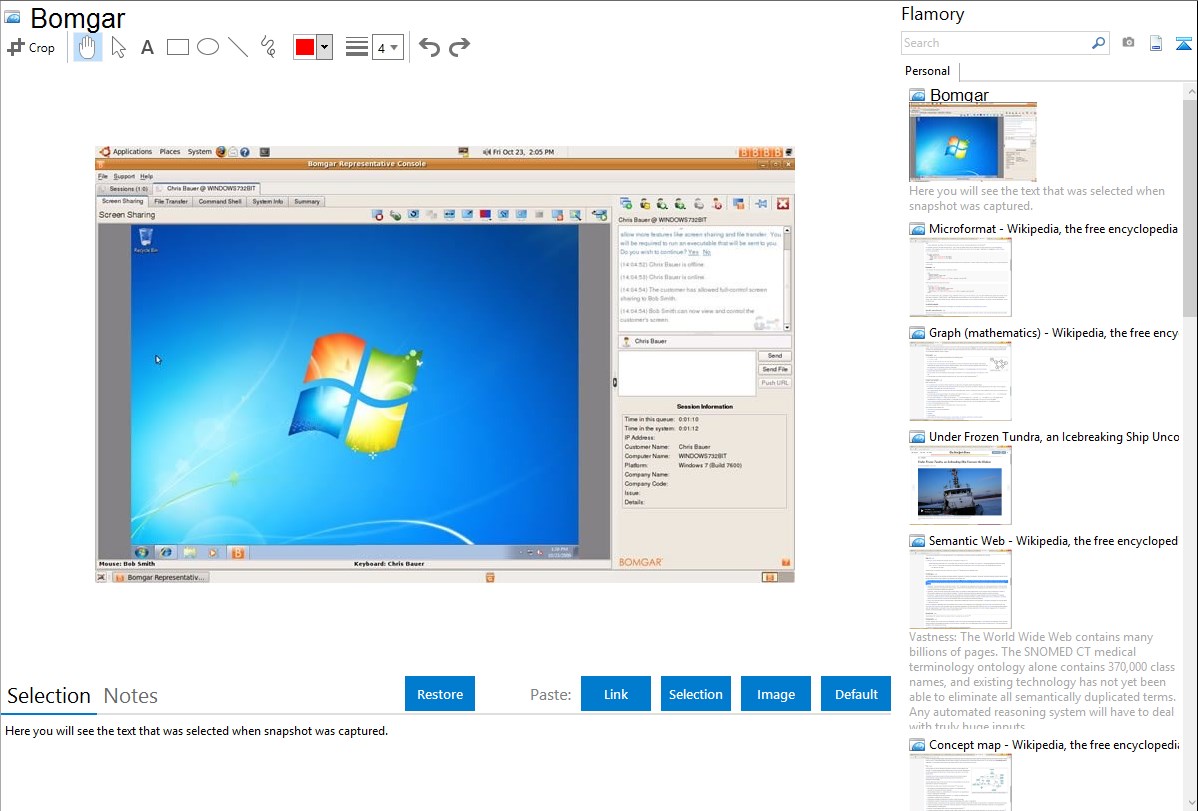The height and width of the screenshot is (811, 1198).
Task: Click the Default paste button
Action: click(856, 694)
